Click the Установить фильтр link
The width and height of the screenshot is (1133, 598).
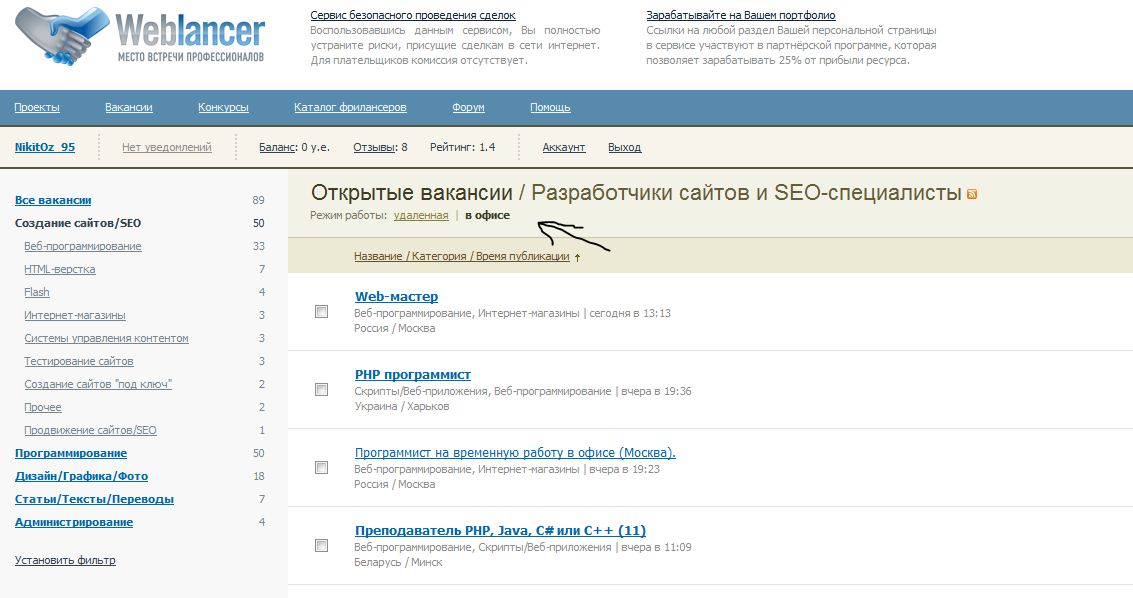(65, 560)
